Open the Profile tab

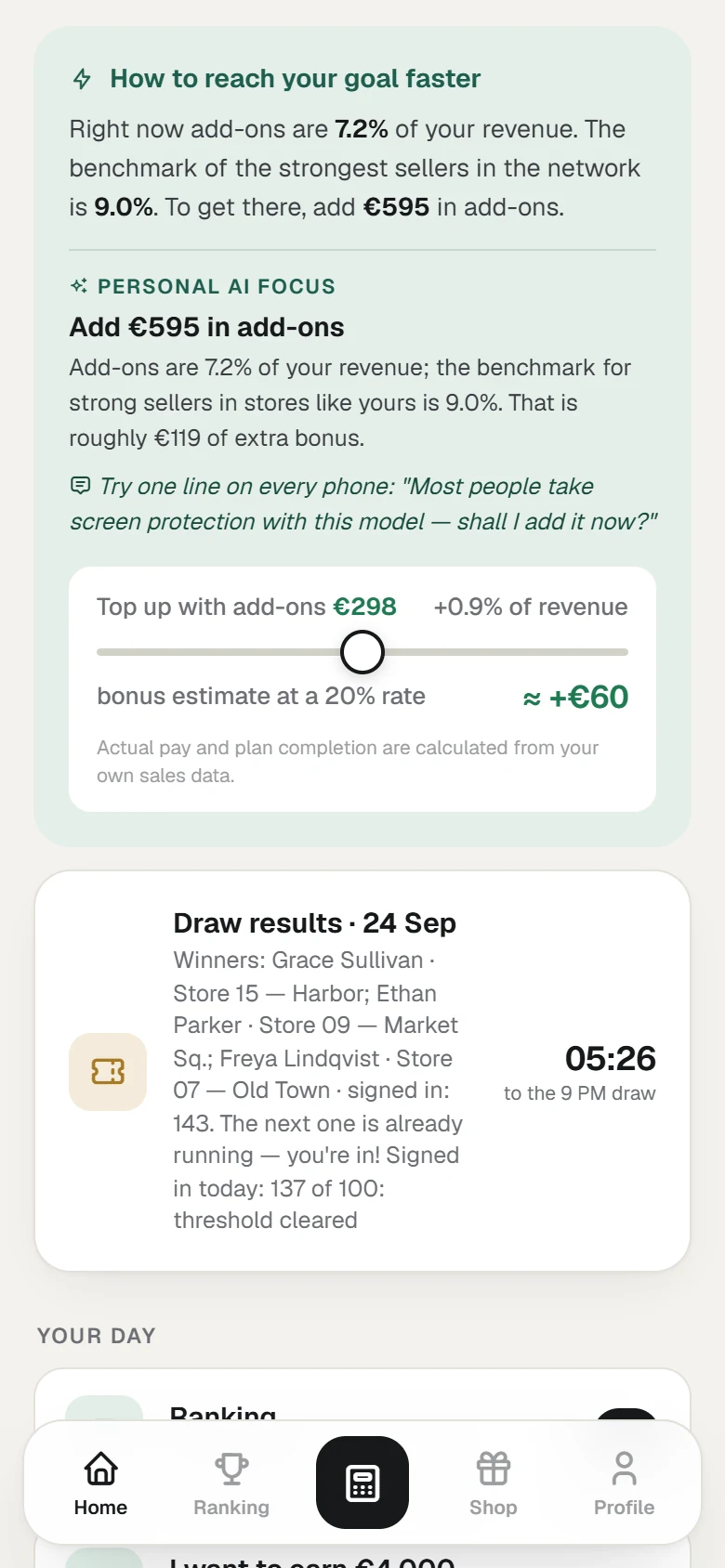[625, 1483]
